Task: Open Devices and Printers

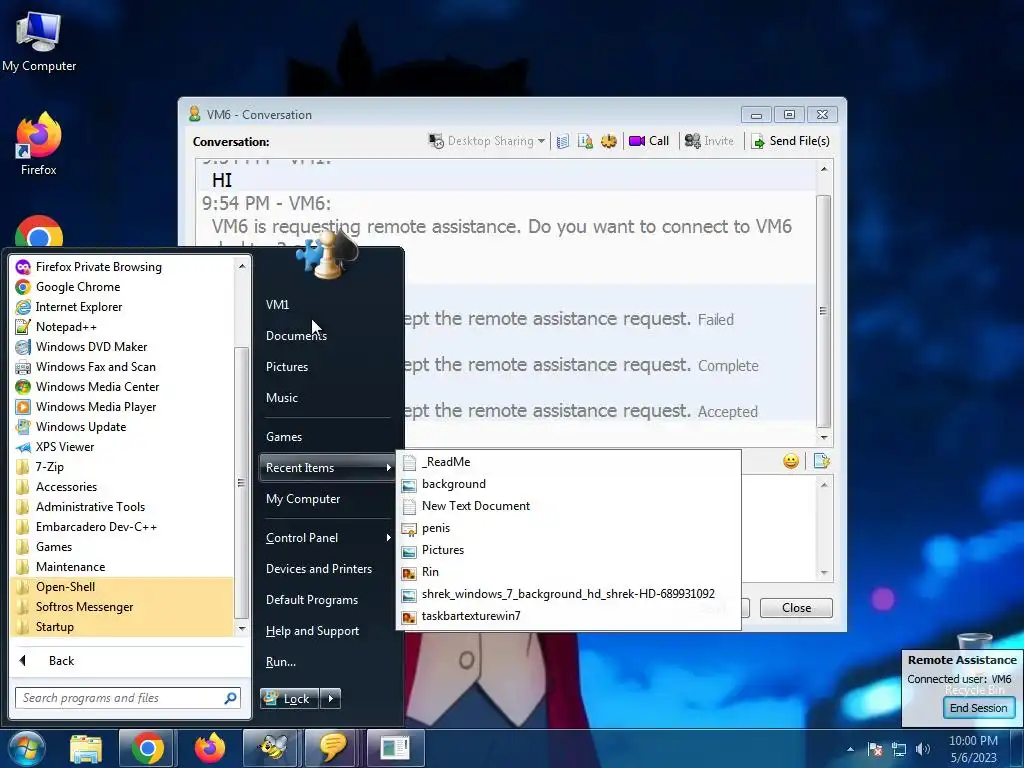Action: coord(319,569)
